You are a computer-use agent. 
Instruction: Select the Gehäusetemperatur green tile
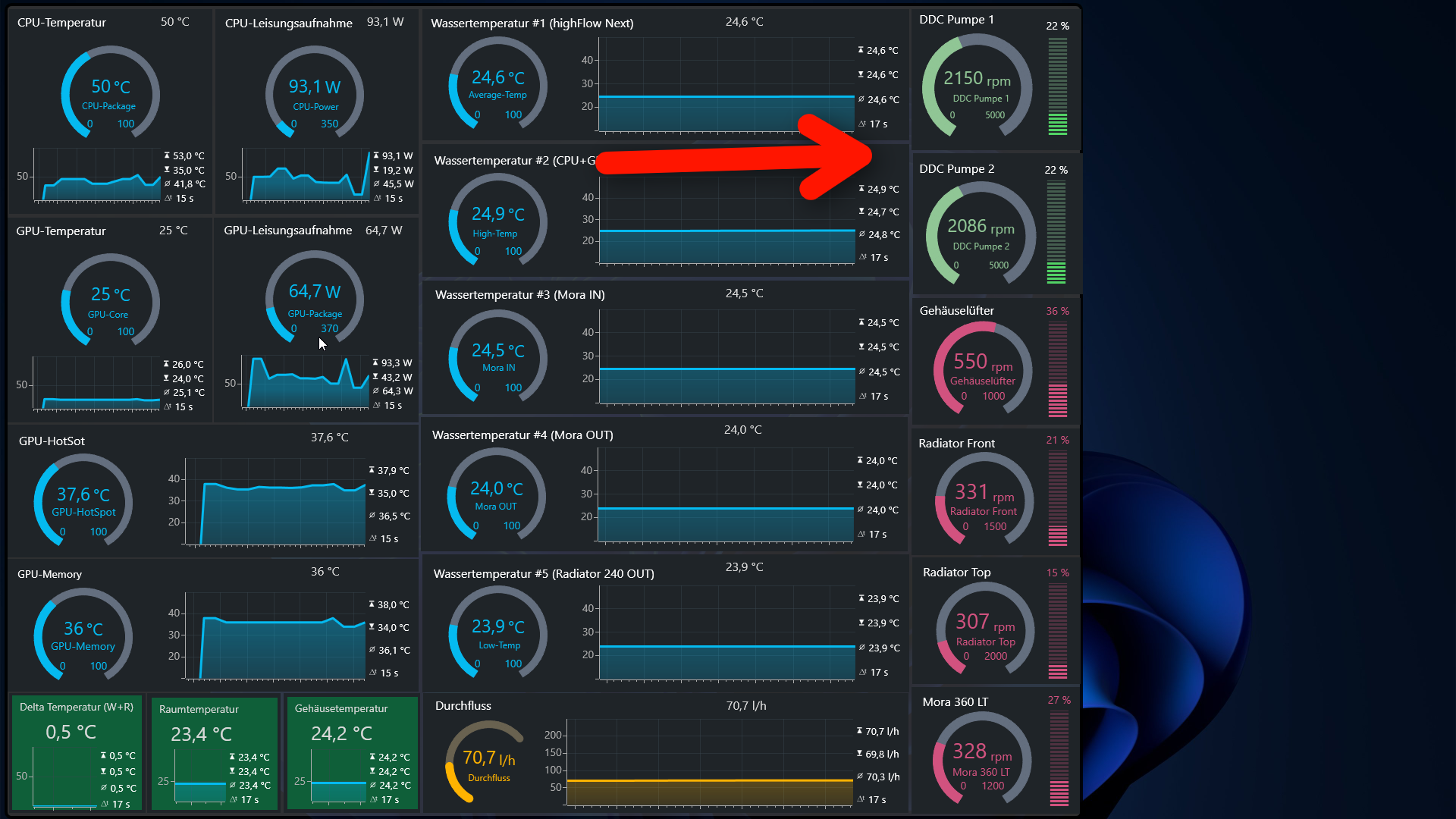point(352,752)
